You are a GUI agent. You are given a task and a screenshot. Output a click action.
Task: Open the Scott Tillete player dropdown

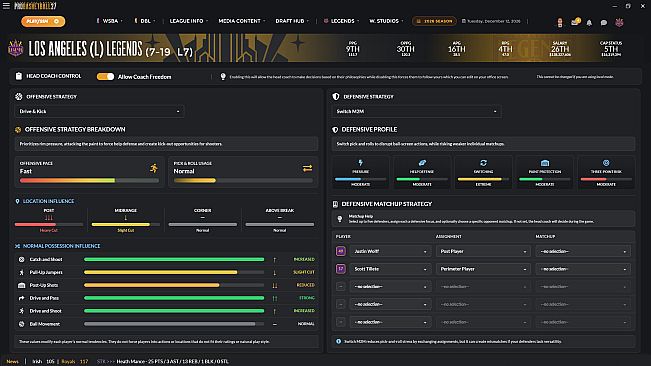[x=390, y=269]
